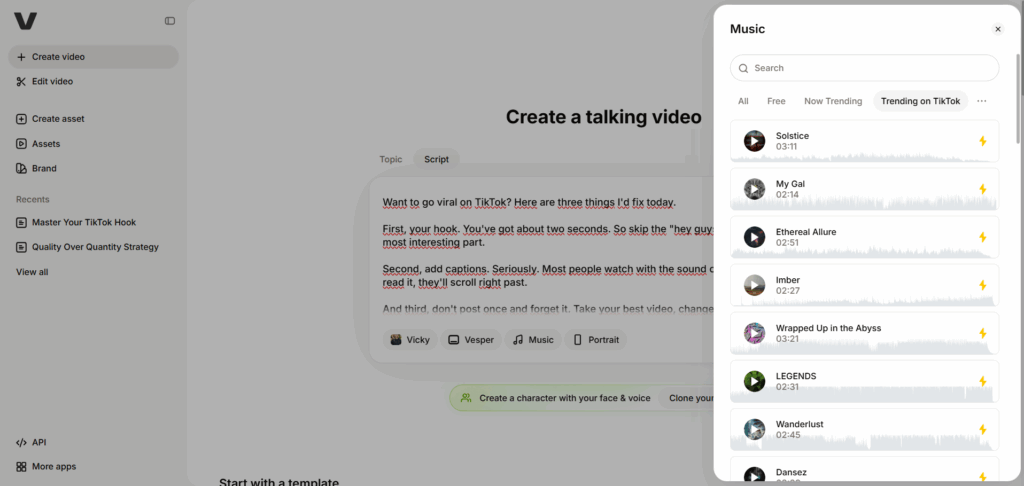This screenshot has height=486, width=1024.
Task: Switch to the Free music filter
Action: pyautogui.click(x=776, y=101)
